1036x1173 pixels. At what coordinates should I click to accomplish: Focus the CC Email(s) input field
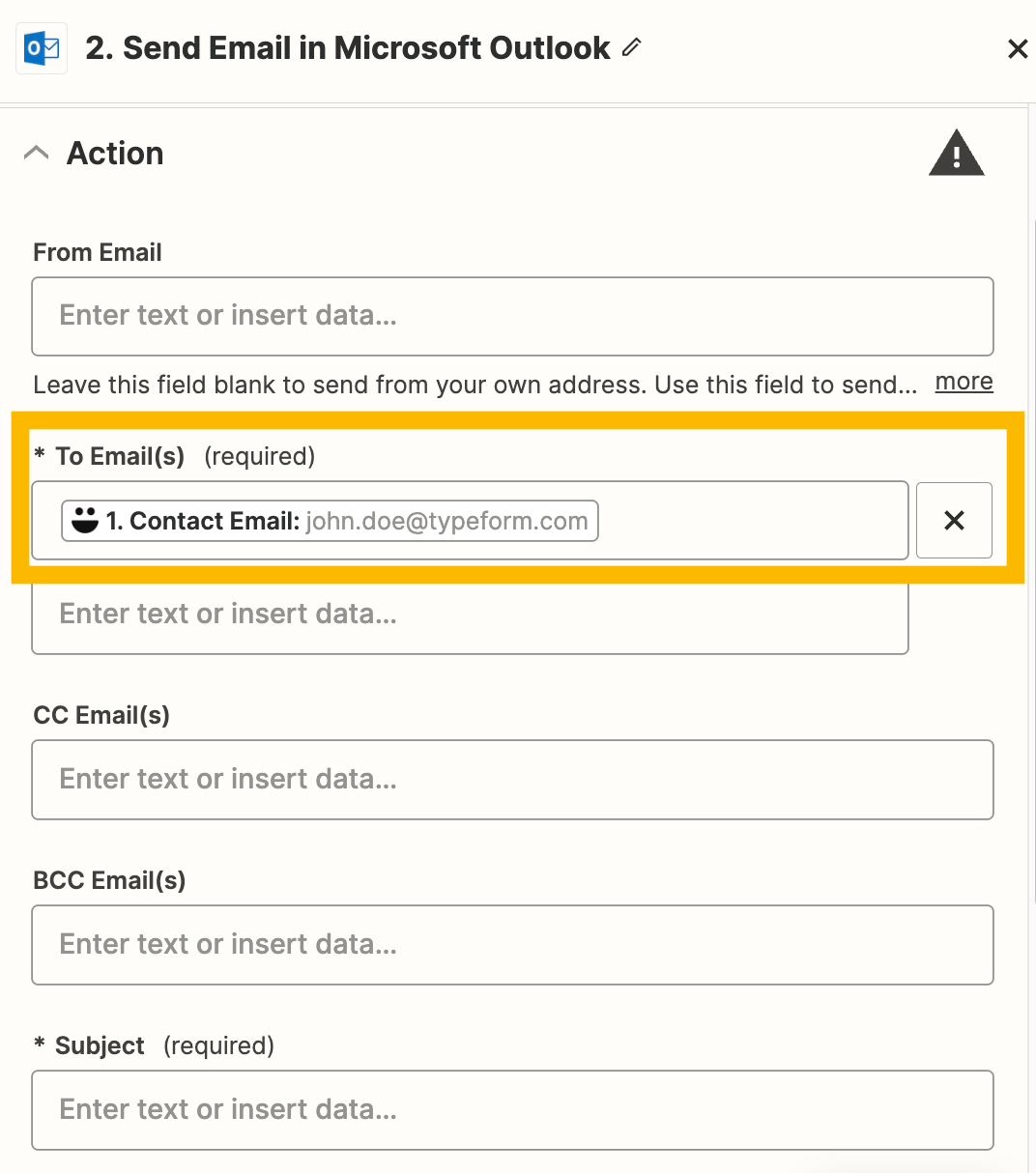pos(512,780)
